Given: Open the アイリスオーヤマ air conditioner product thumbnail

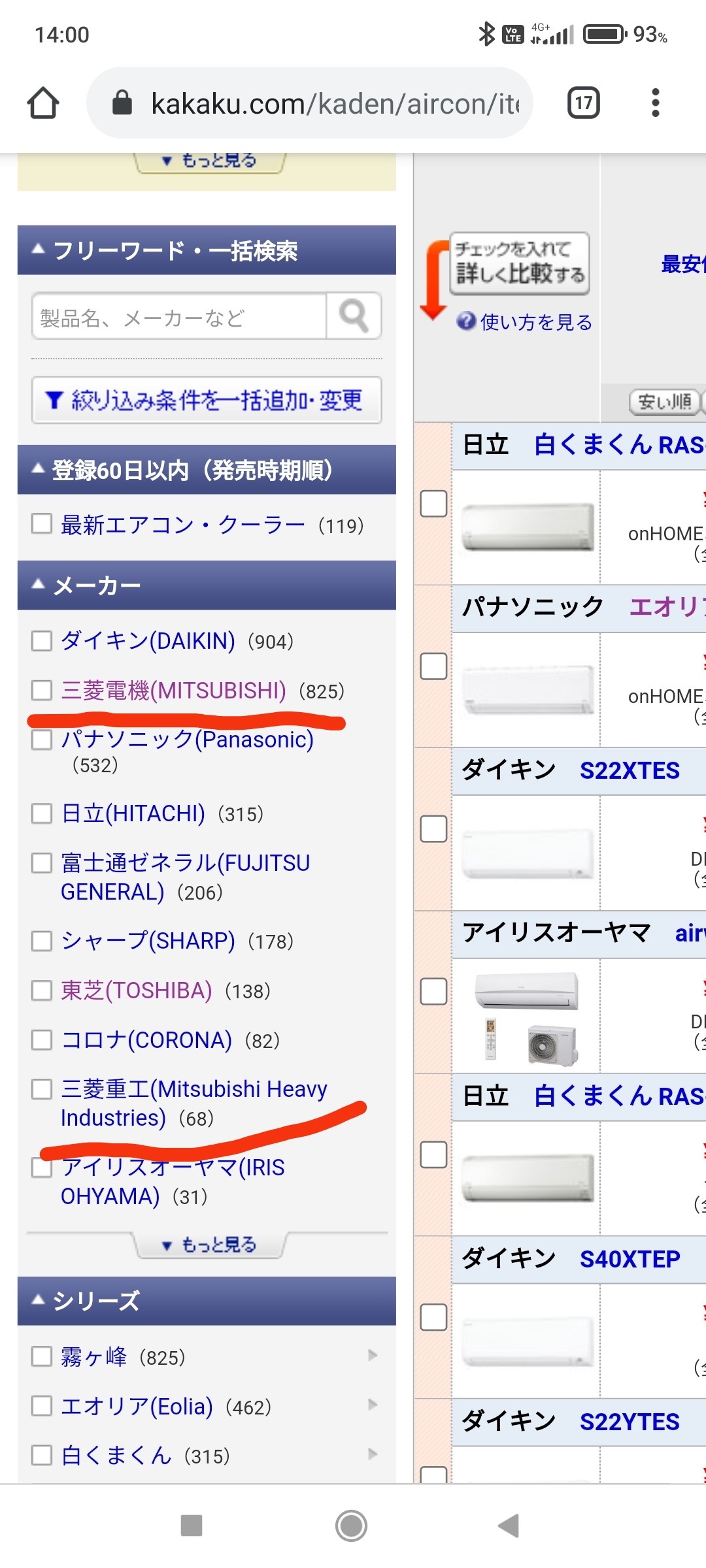Looking at the screenshot, I should tap(527, 1018).
